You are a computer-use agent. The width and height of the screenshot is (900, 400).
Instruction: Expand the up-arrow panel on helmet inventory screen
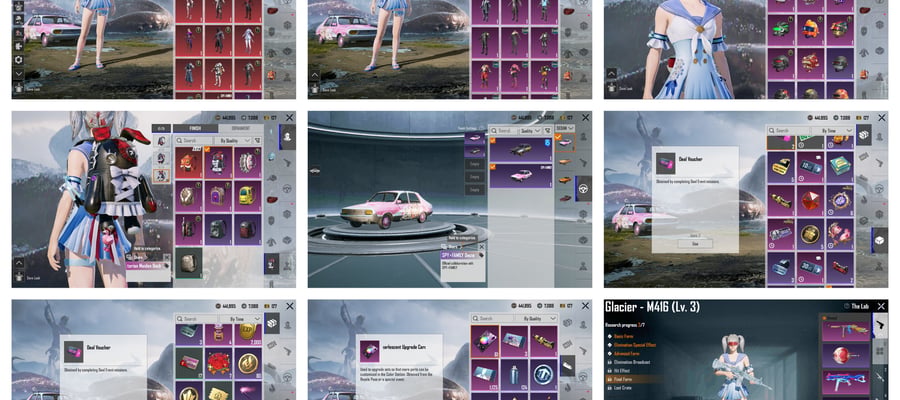[611, 73]
